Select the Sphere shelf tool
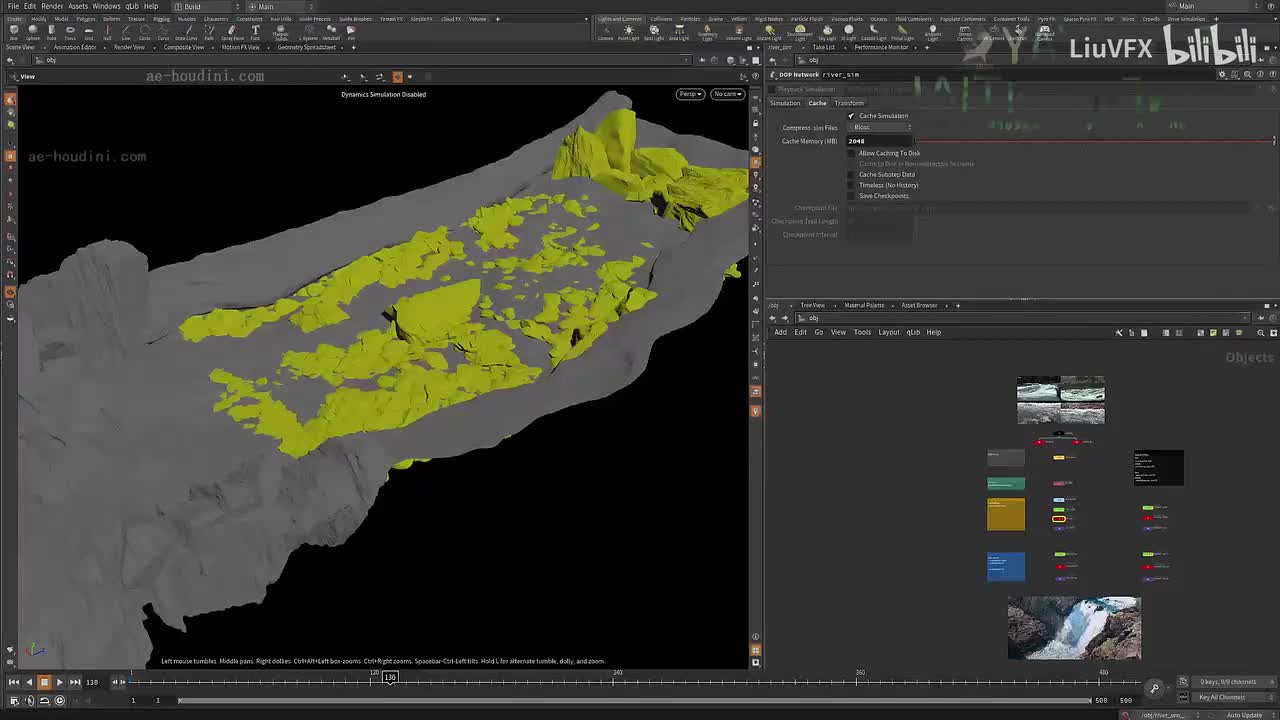Screen dimensions: 1280x720 32,32
